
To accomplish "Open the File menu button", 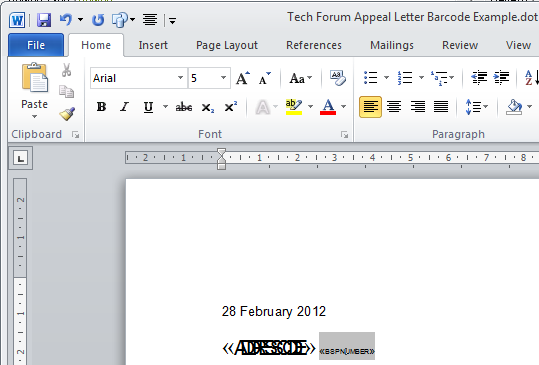I will [36, 45].
